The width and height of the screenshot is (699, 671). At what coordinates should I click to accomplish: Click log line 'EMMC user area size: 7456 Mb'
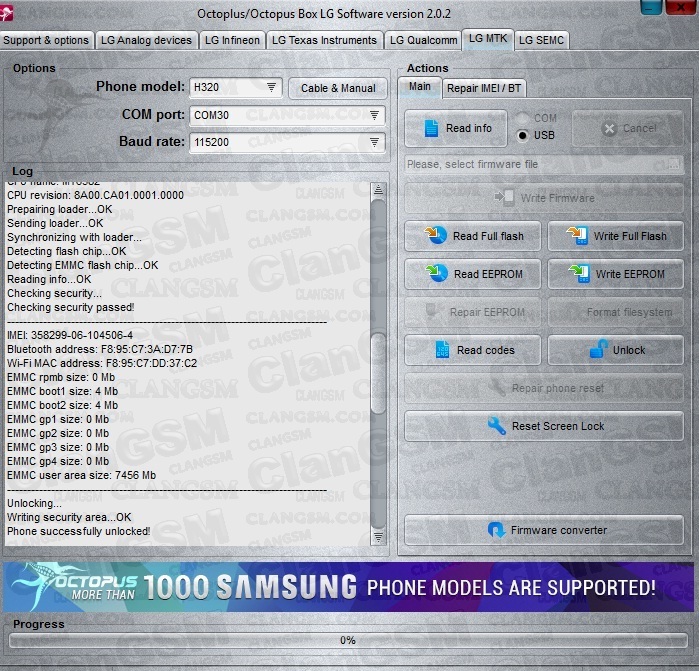(82, 475)
